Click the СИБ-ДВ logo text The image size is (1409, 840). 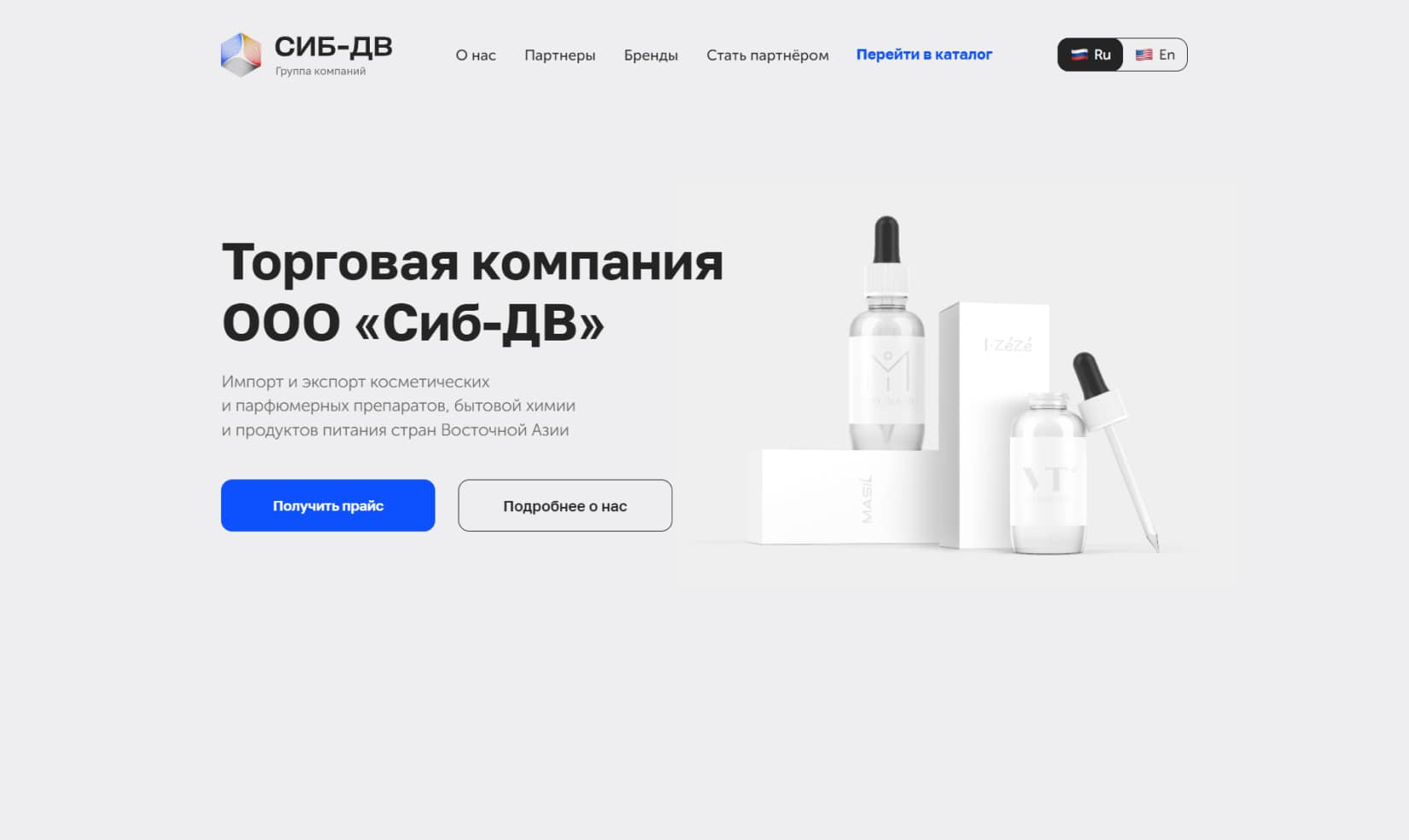coord(333,46)
